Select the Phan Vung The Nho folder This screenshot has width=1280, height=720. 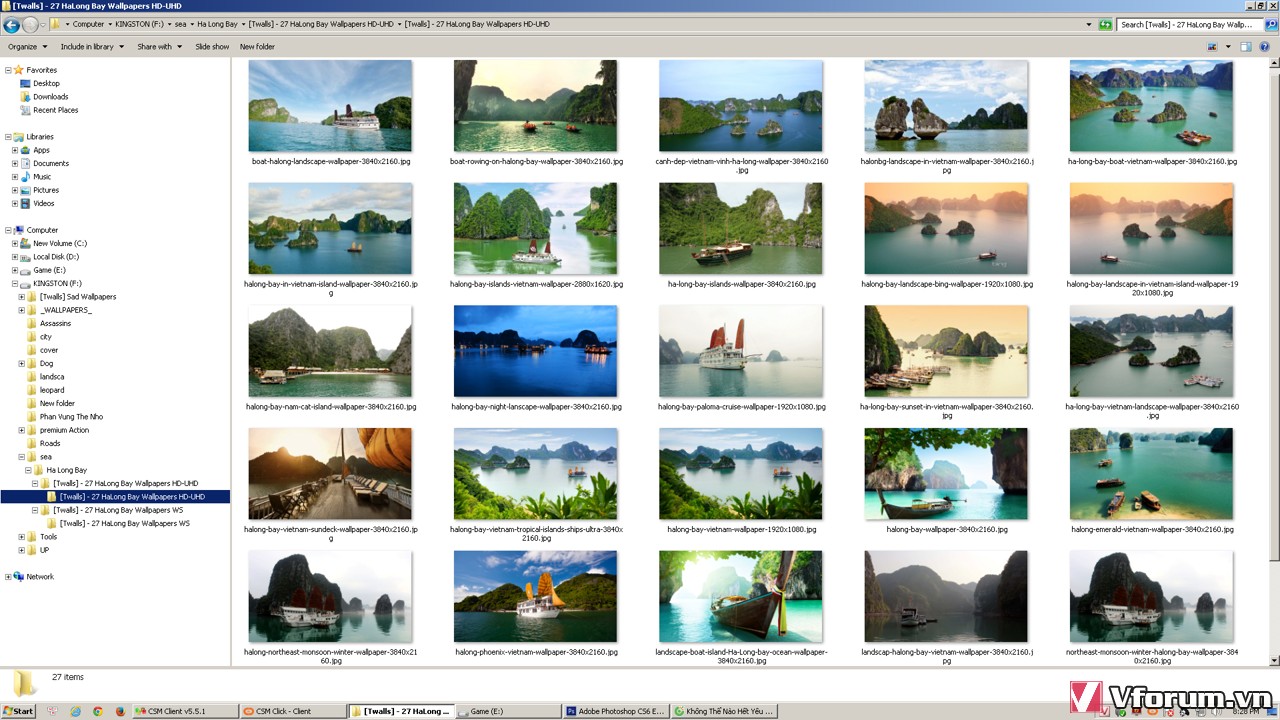(x=71, y=417)
